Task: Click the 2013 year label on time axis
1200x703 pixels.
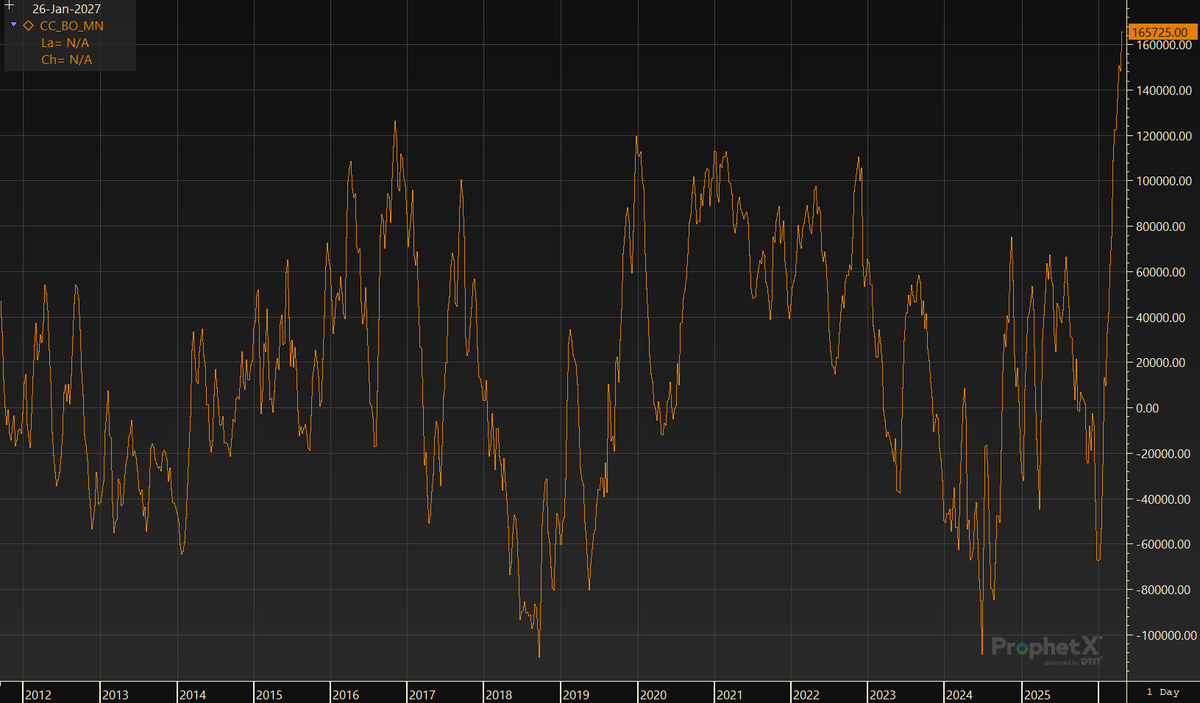Action: [115, 694]
